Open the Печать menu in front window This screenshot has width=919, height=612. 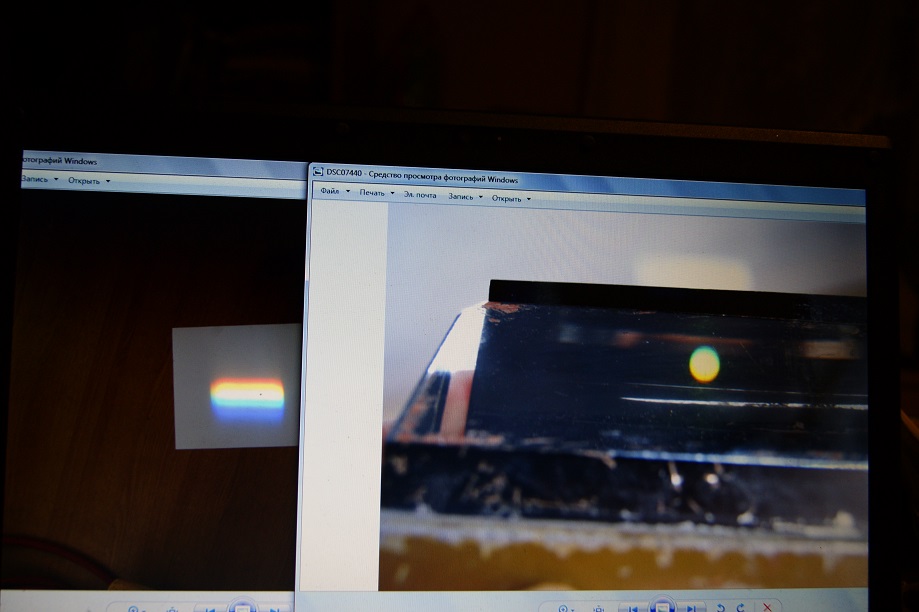point(372,192)
